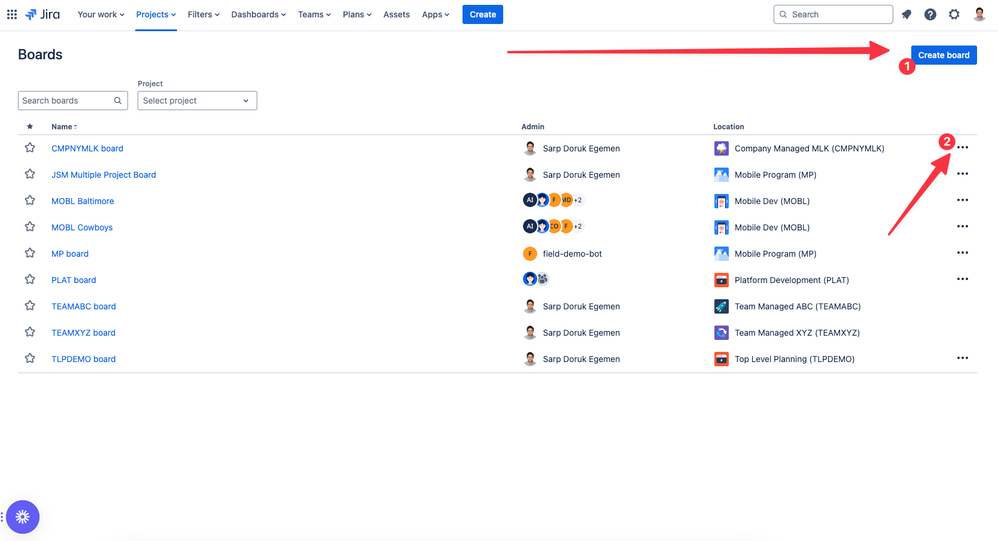The height and width of the screenshot is (541, 998).
Task: Expand the Teams menu
Action: 314,14
